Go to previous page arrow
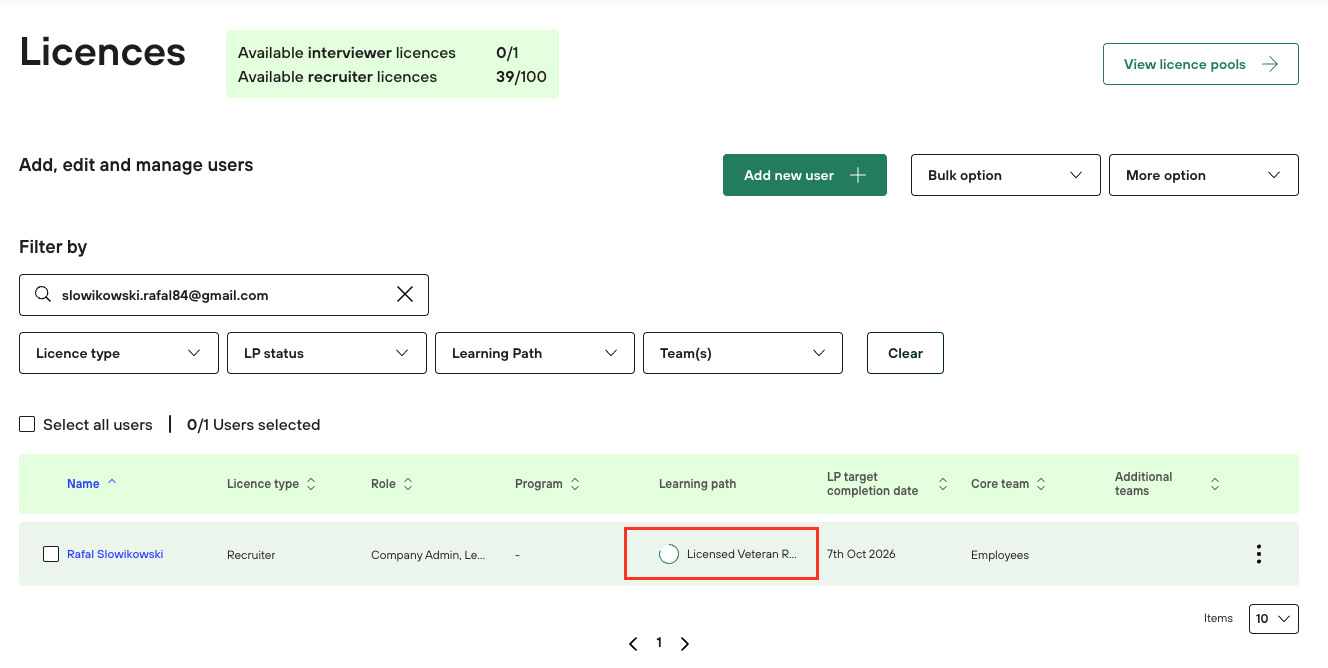 [633, 644]
